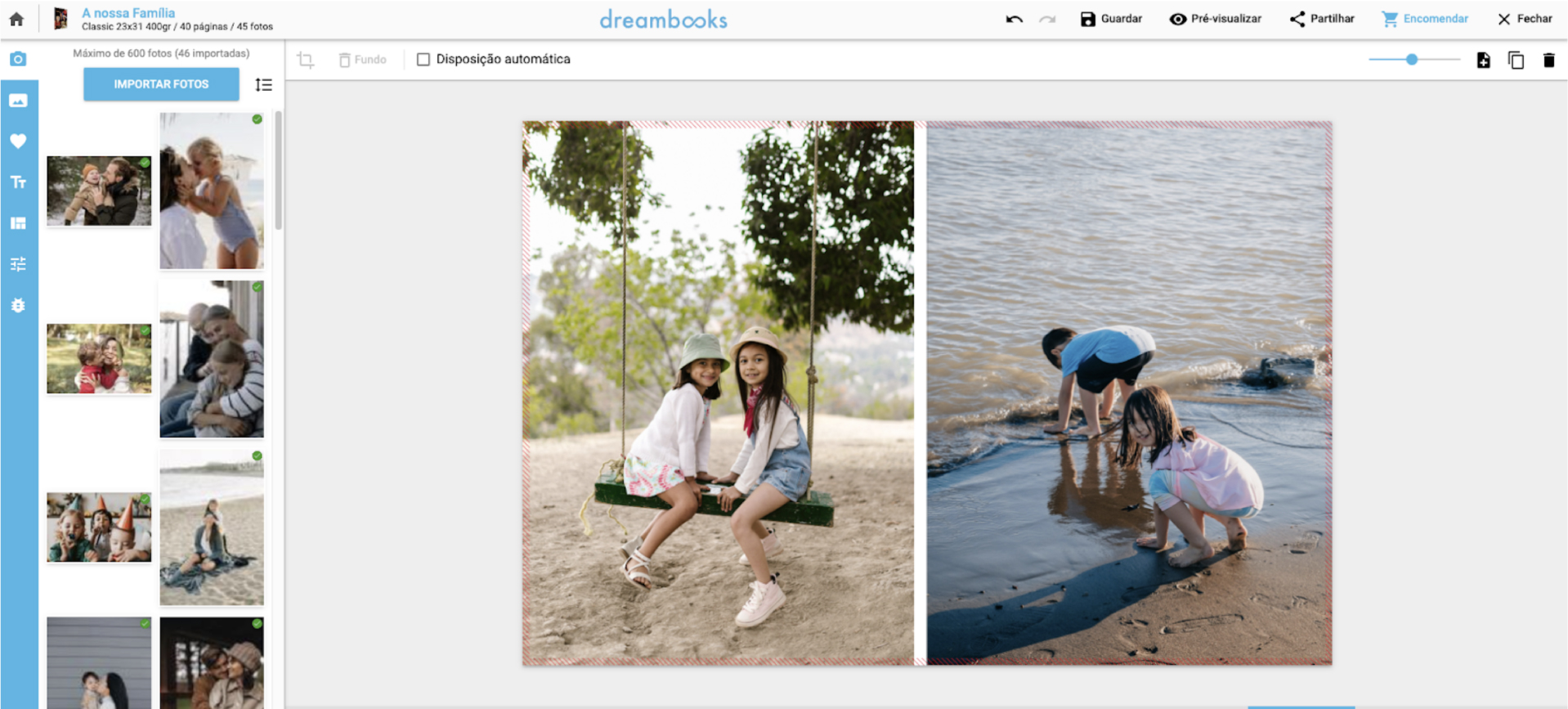The width and height of the screenshot is (1568, 709).
Task: Click Encomendar to order the book
Action: point(1425,19)
